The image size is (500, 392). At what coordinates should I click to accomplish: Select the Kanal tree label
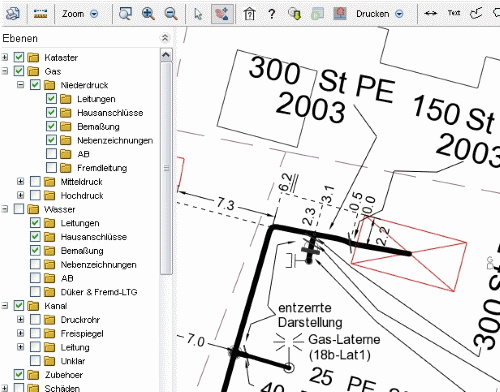point(56,306)
